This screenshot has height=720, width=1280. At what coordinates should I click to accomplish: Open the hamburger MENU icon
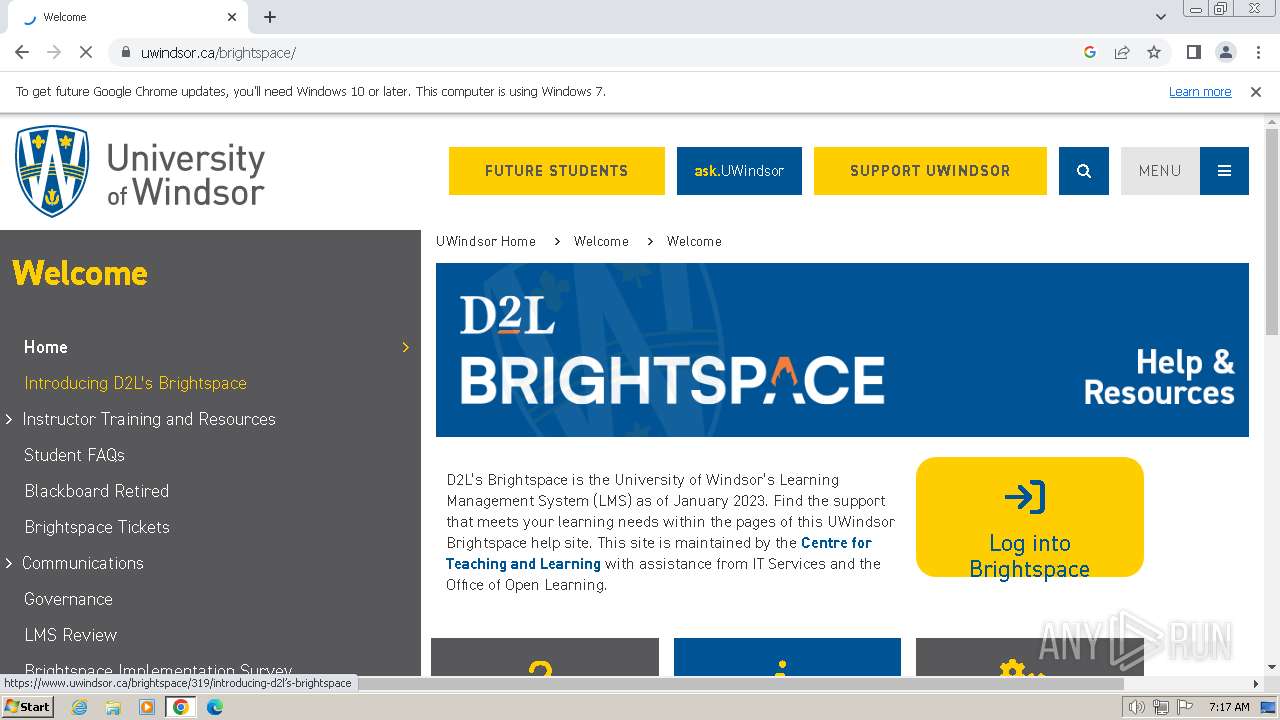pos(1224,171)
